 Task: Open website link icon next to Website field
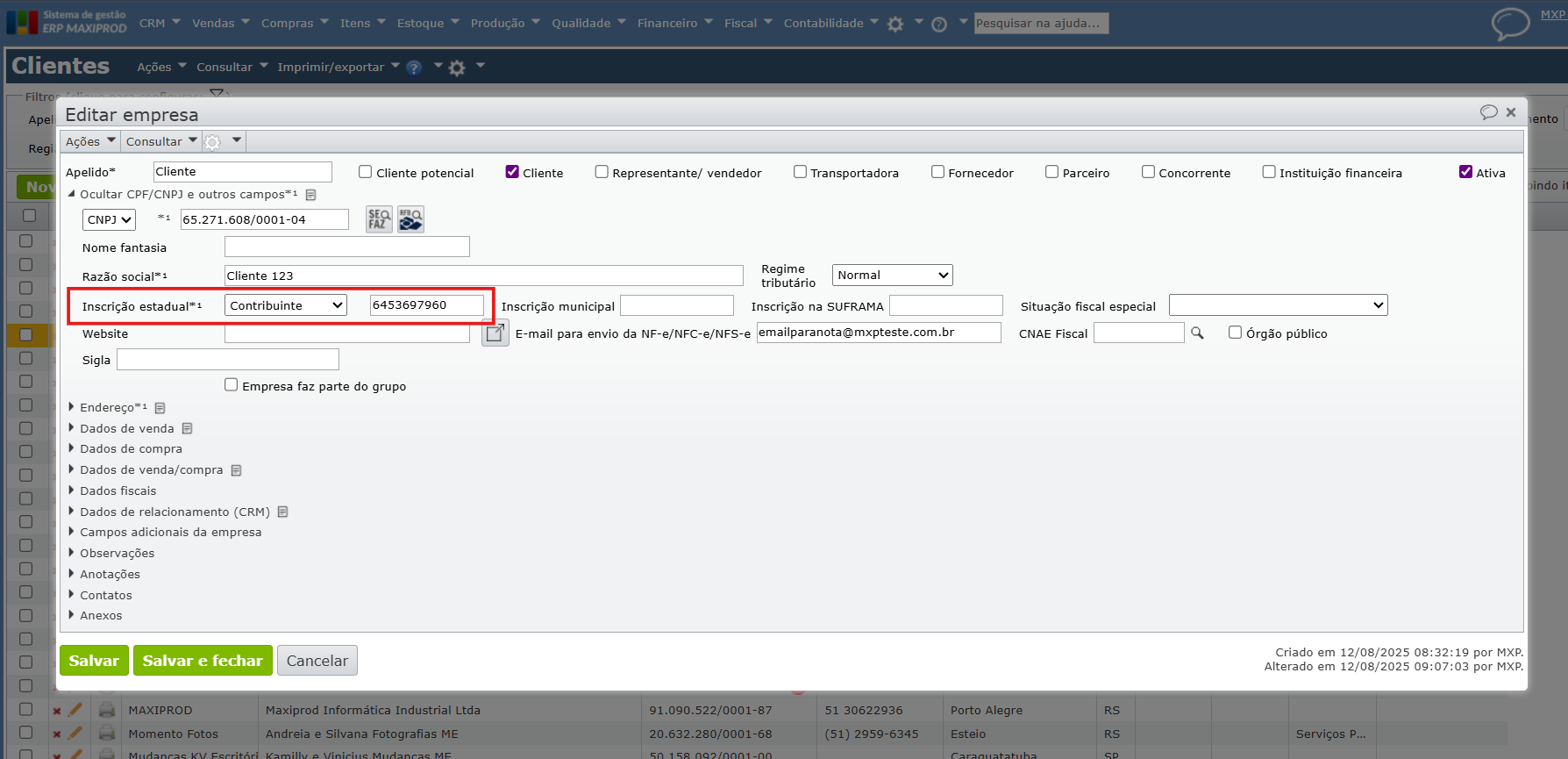495,333
